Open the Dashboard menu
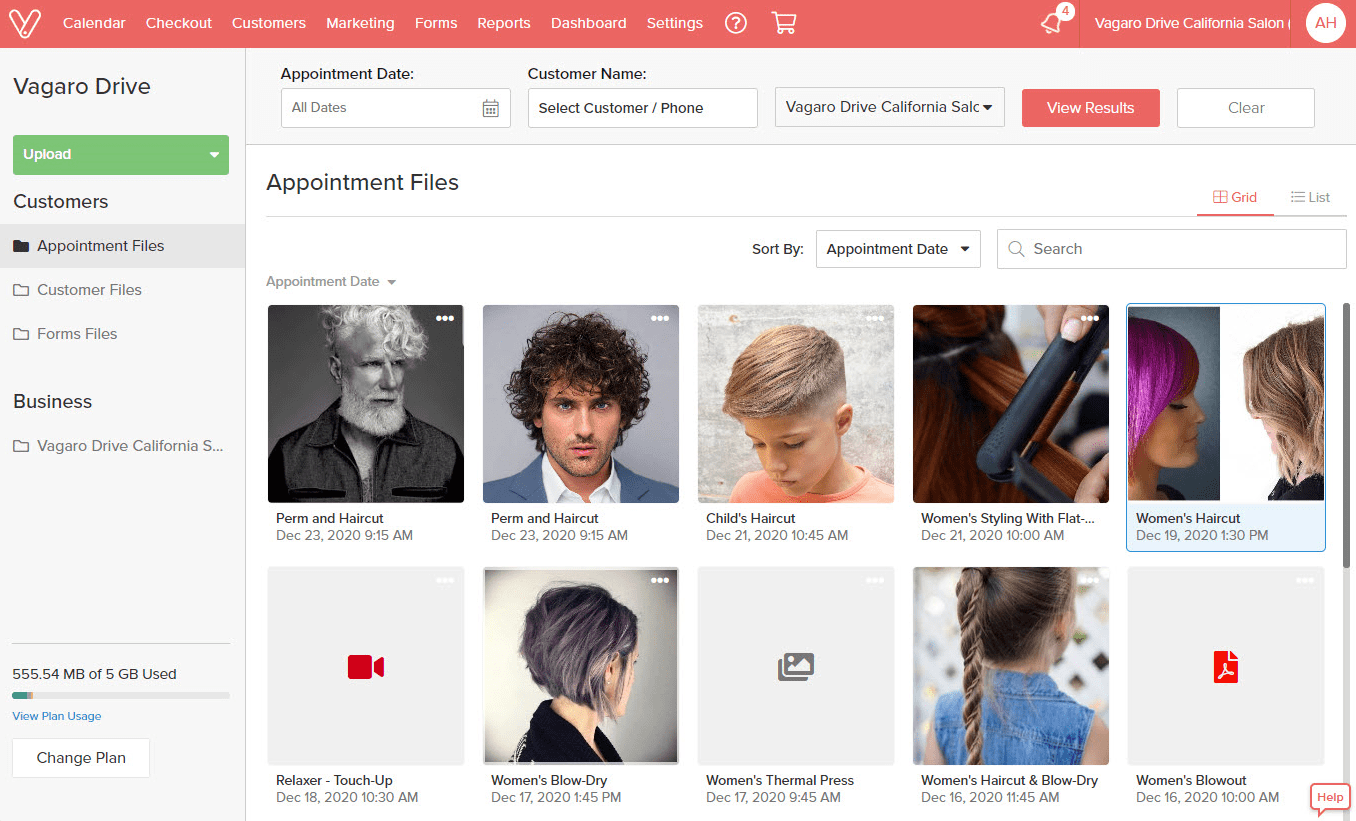This screenshot has width=1356, height=821. click(x=589, y=23)
